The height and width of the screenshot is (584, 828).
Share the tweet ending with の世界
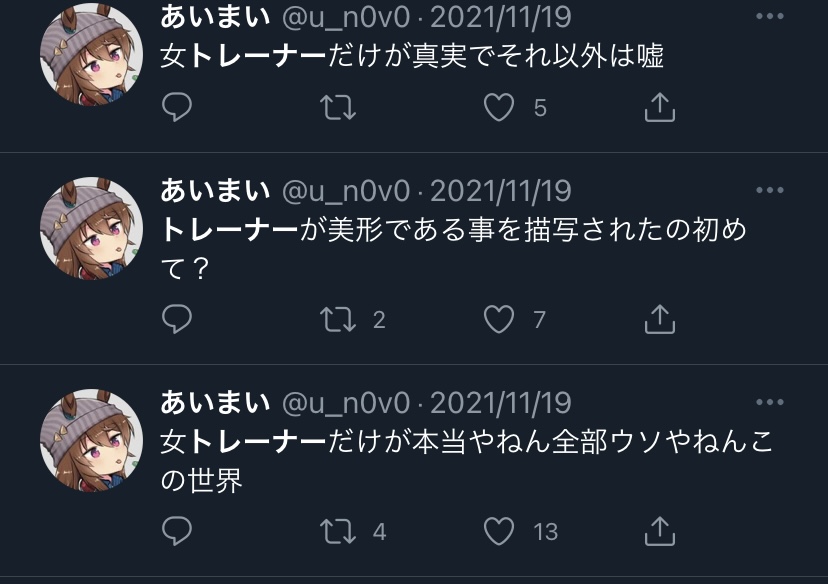click(x=660, y=531)
